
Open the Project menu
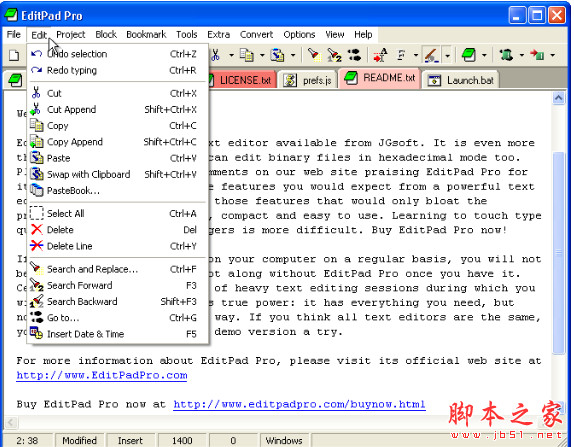point(71,34)
